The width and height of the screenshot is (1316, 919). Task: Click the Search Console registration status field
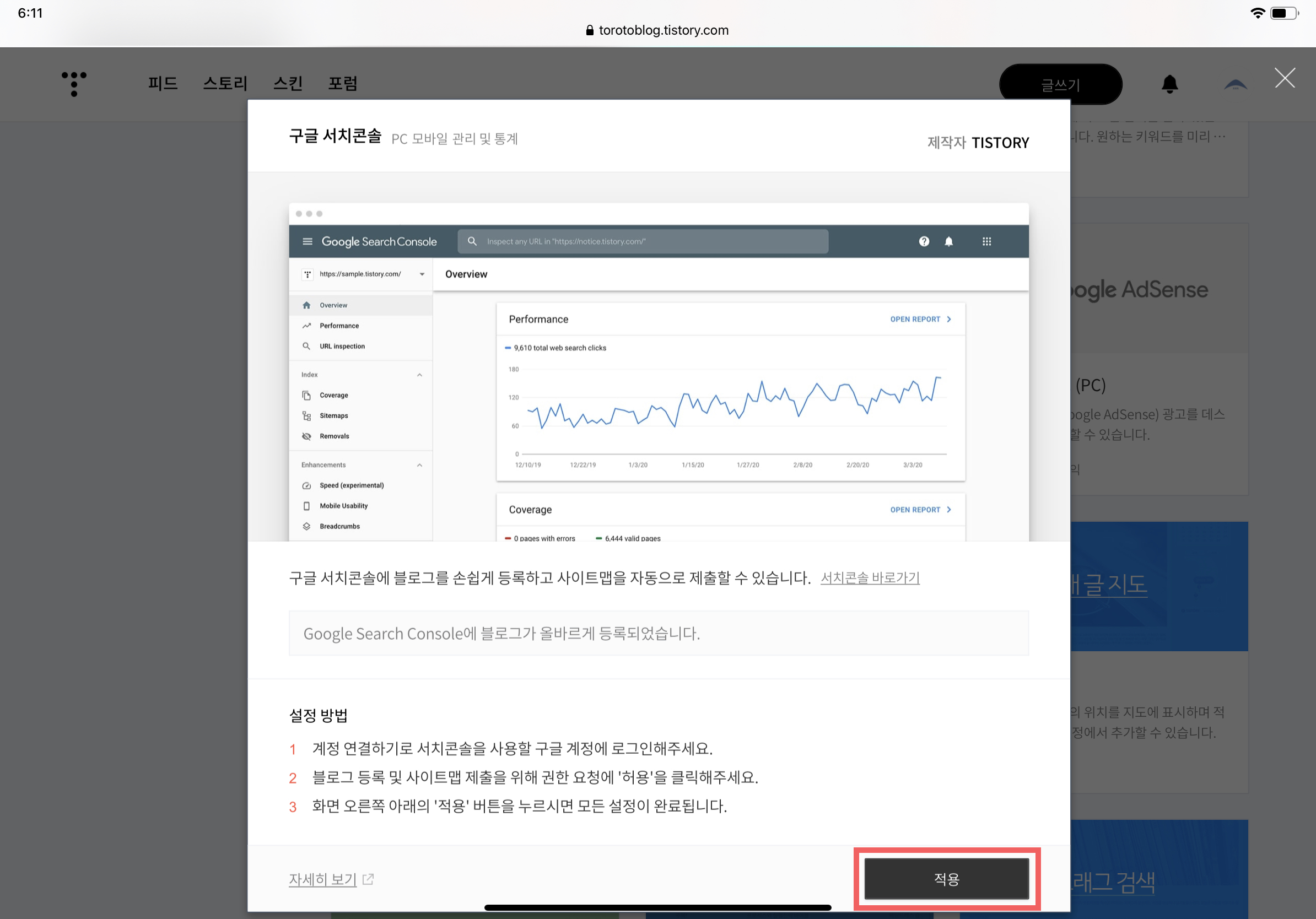pyautogui.click(x=658, y=633)
